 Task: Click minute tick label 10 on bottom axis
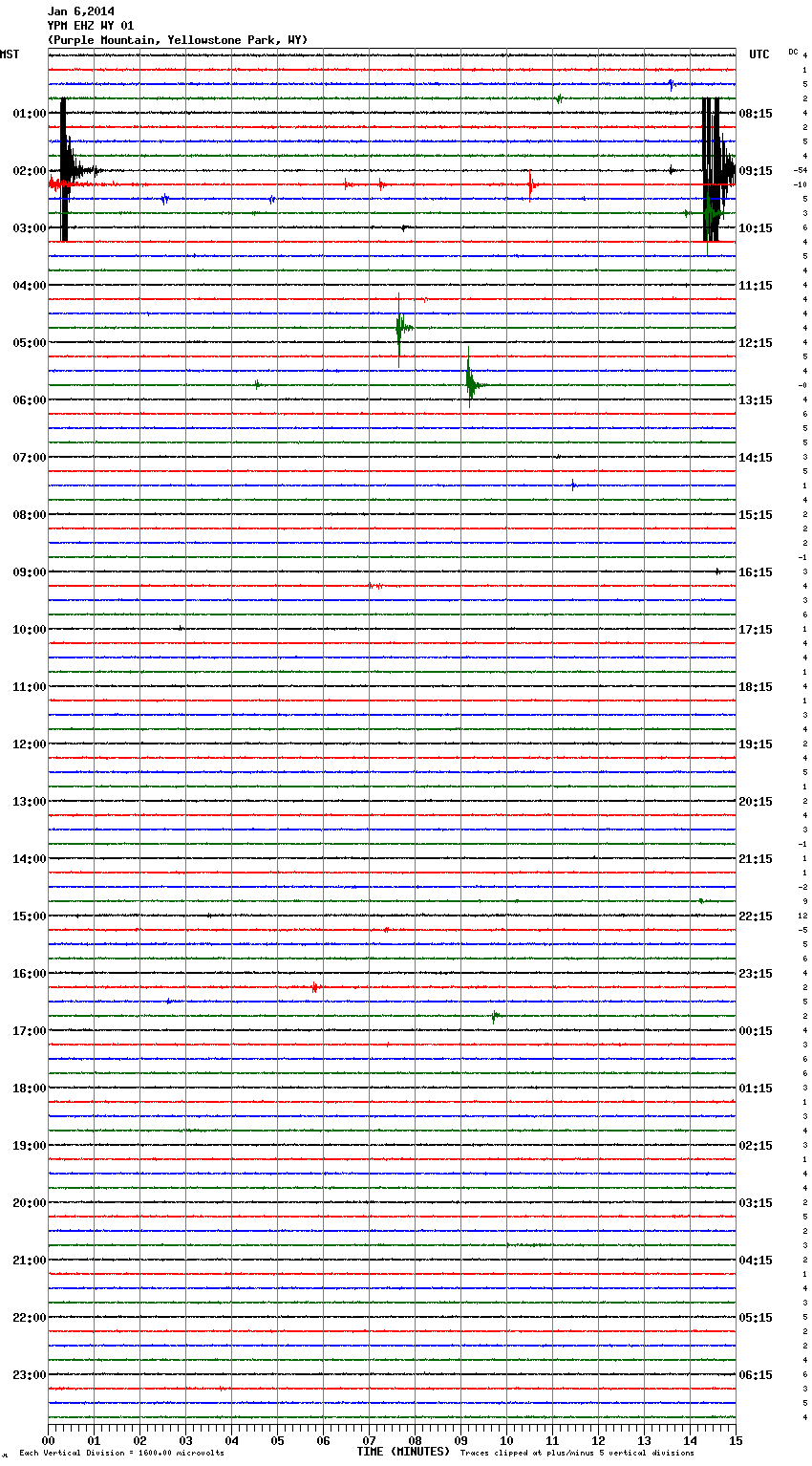pyautogui.click(x=506, y=1440)
